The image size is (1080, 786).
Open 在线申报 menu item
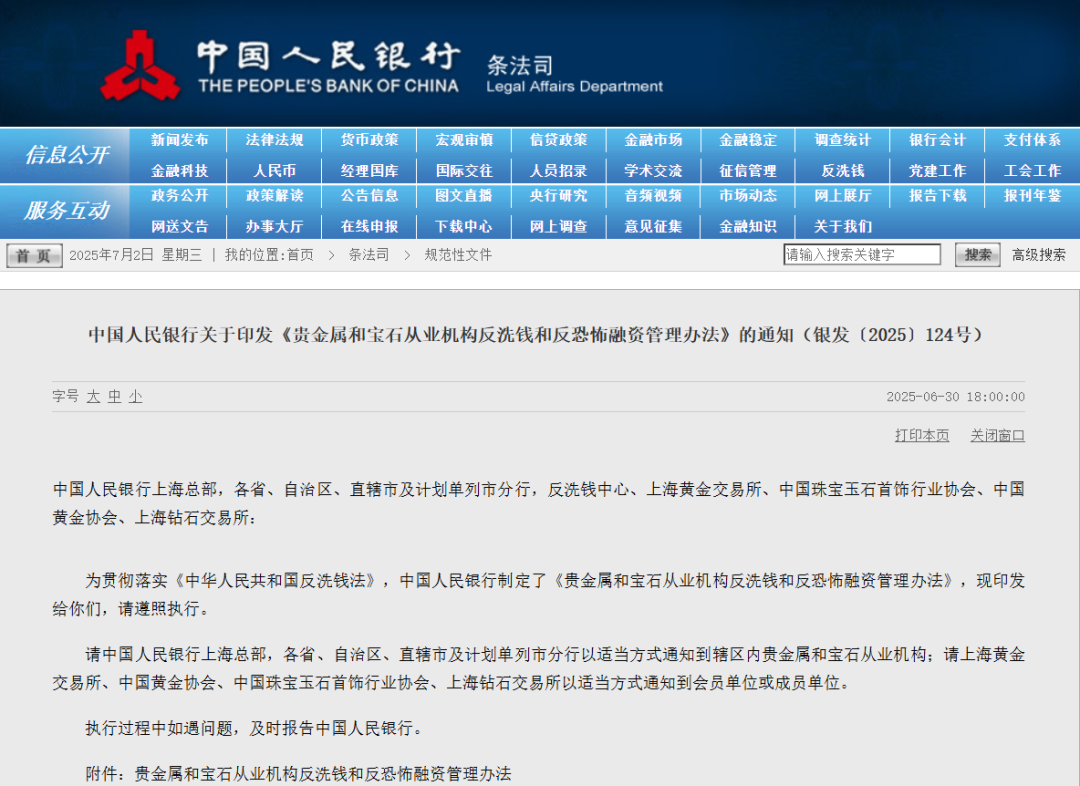pos(369,226)
